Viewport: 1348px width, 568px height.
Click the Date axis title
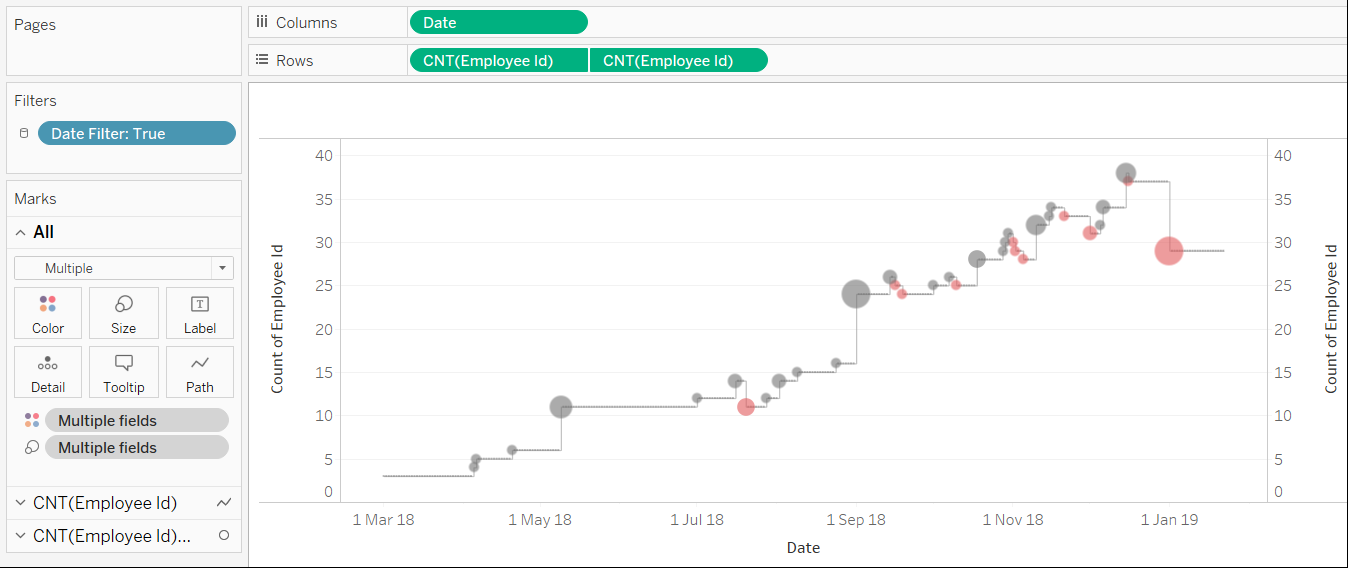[x=803, y=548]
